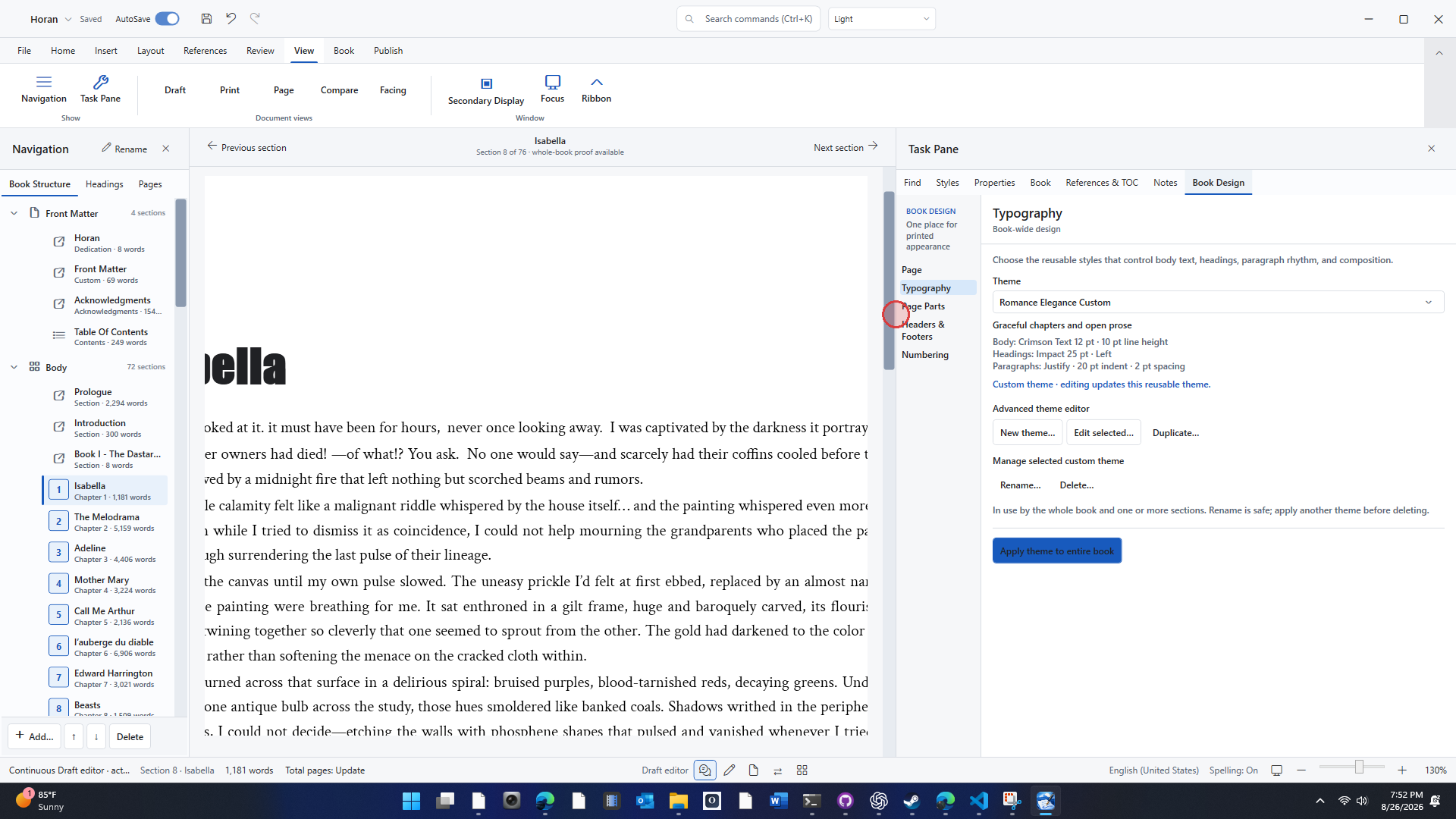Show hidden system tray icons
This screenshot has height=819, width=1456.
[x=1319, y=801]
